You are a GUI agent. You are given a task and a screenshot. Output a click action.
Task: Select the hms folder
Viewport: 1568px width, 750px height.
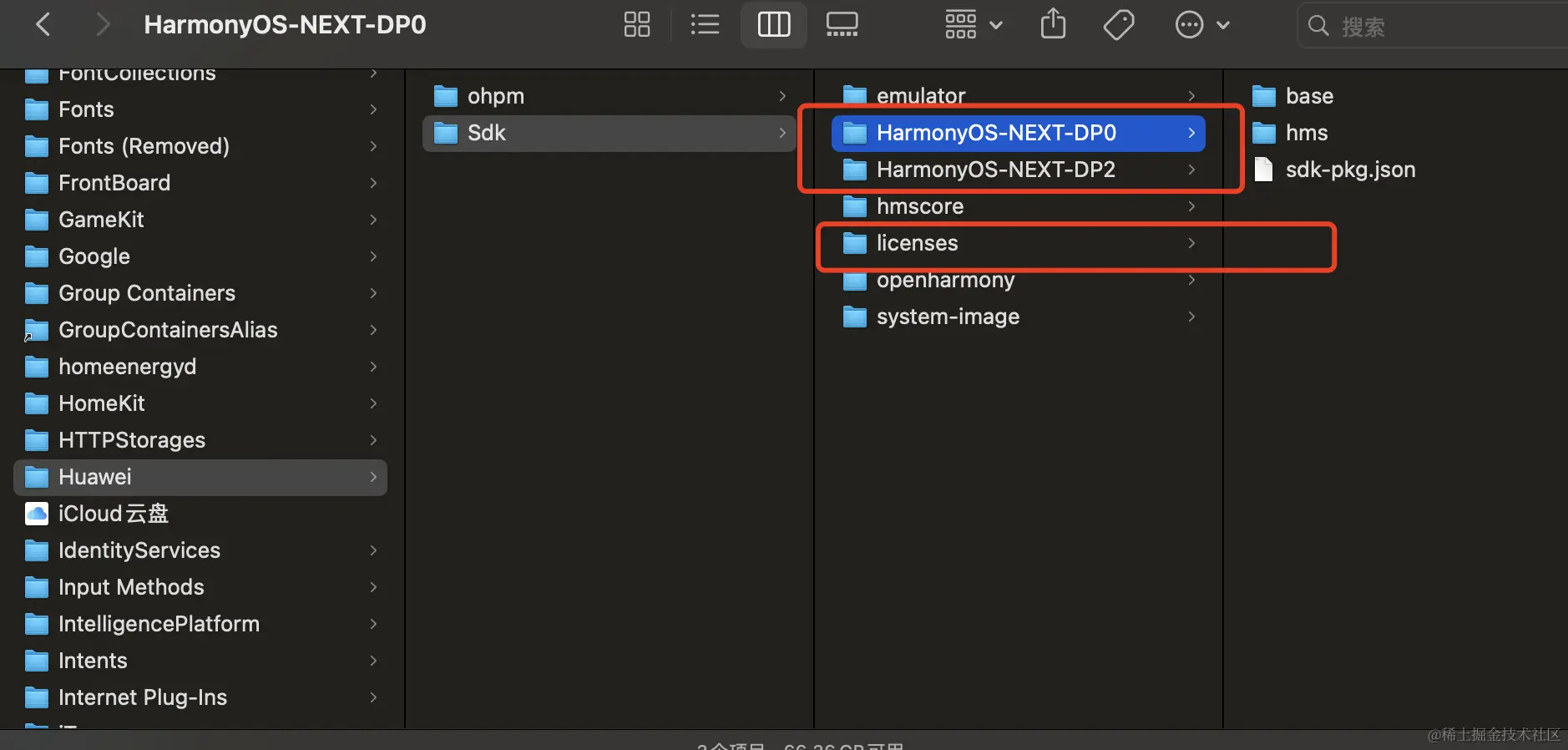point(1306,133)
